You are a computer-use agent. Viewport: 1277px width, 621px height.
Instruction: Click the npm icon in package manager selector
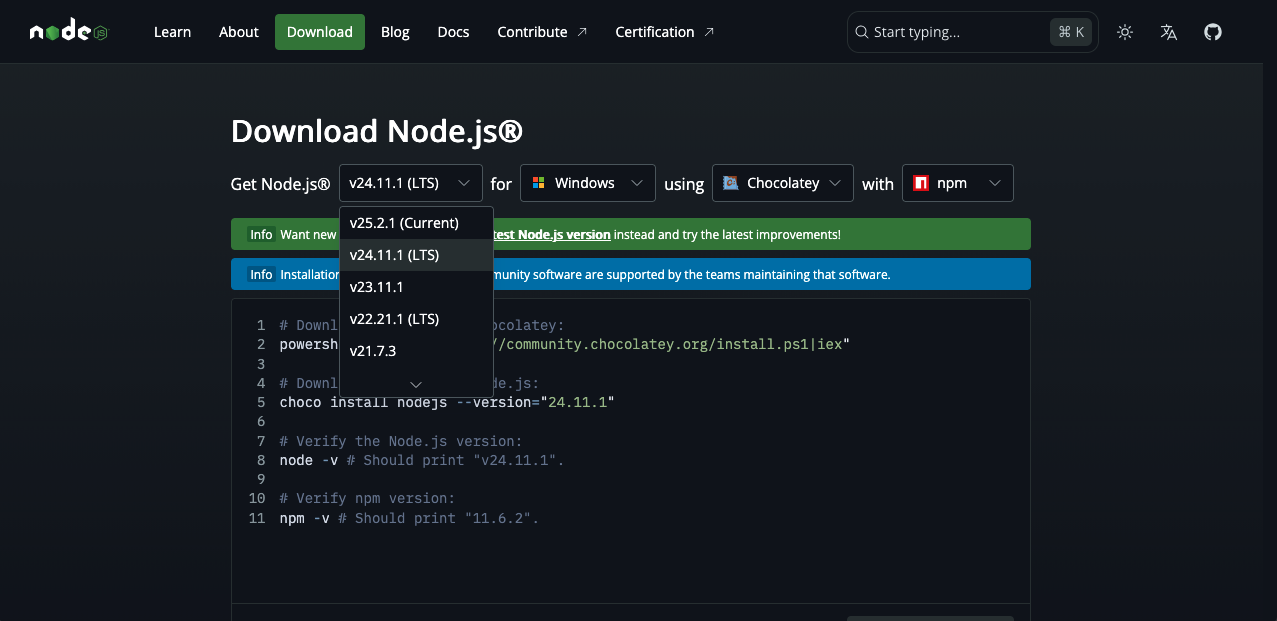pos(921,183)
